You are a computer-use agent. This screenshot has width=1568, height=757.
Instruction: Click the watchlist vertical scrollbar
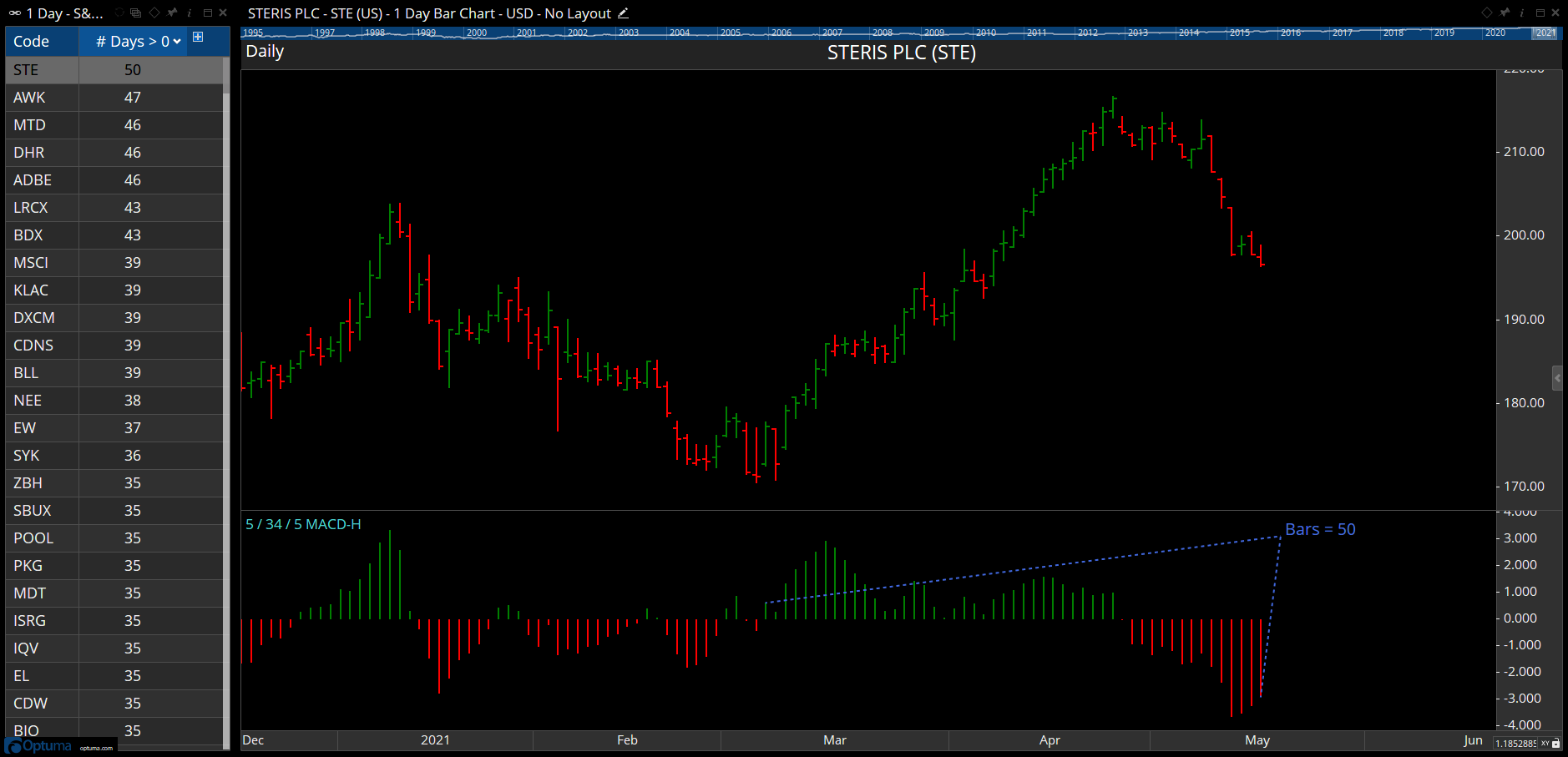coord(226,403)
